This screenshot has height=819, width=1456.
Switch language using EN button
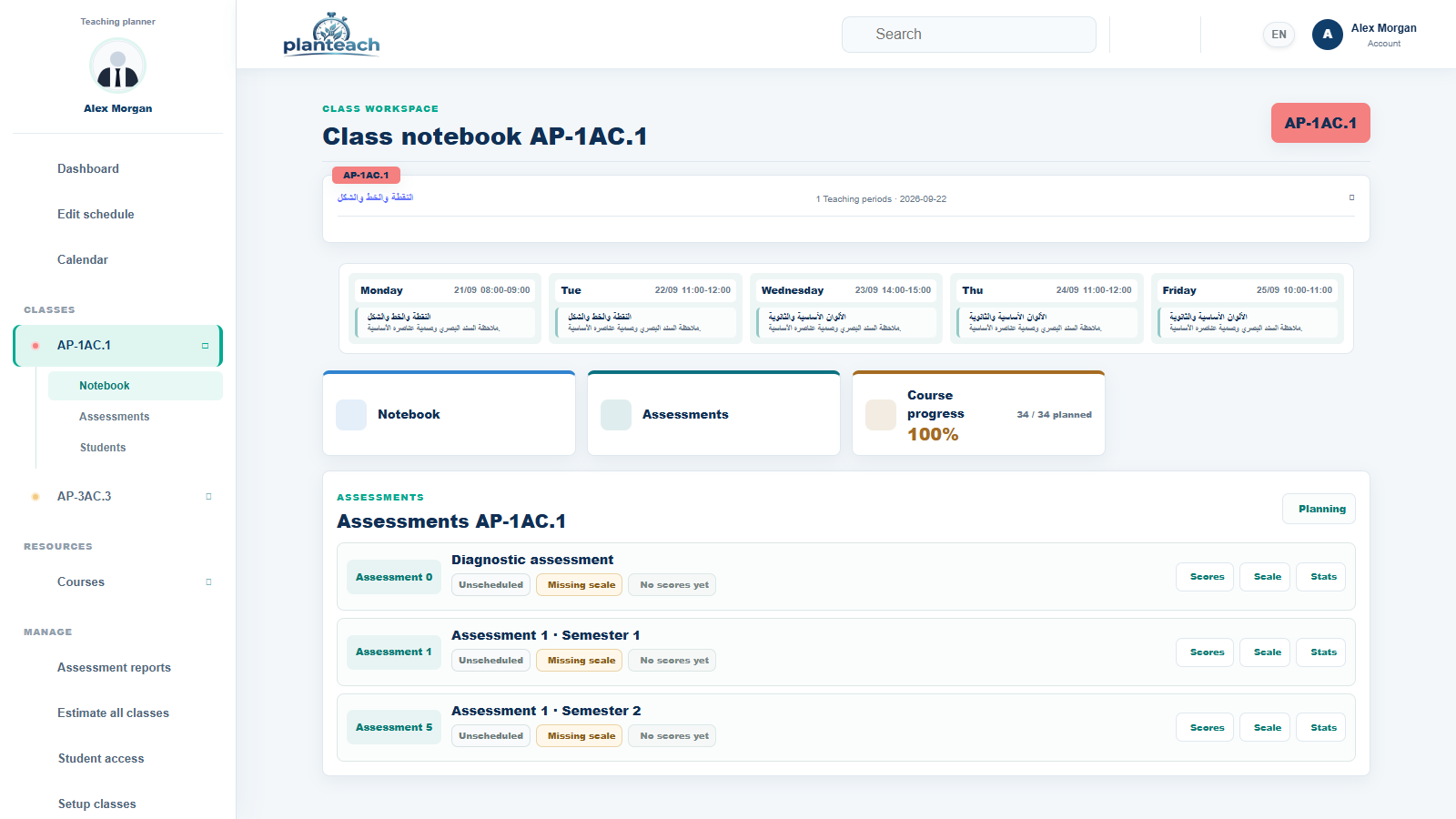pyautogui.click(x=1279, y=35)
